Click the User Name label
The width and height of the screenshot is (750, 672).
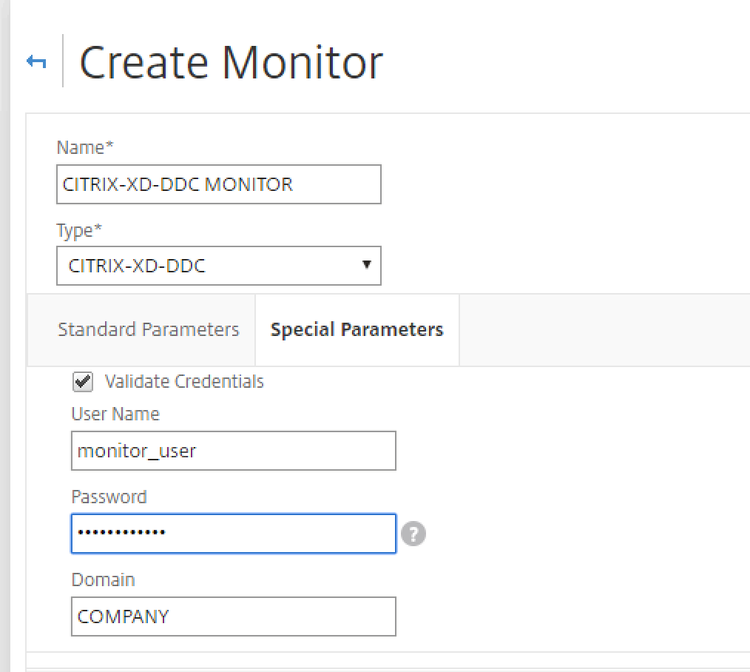click(115, 414)
